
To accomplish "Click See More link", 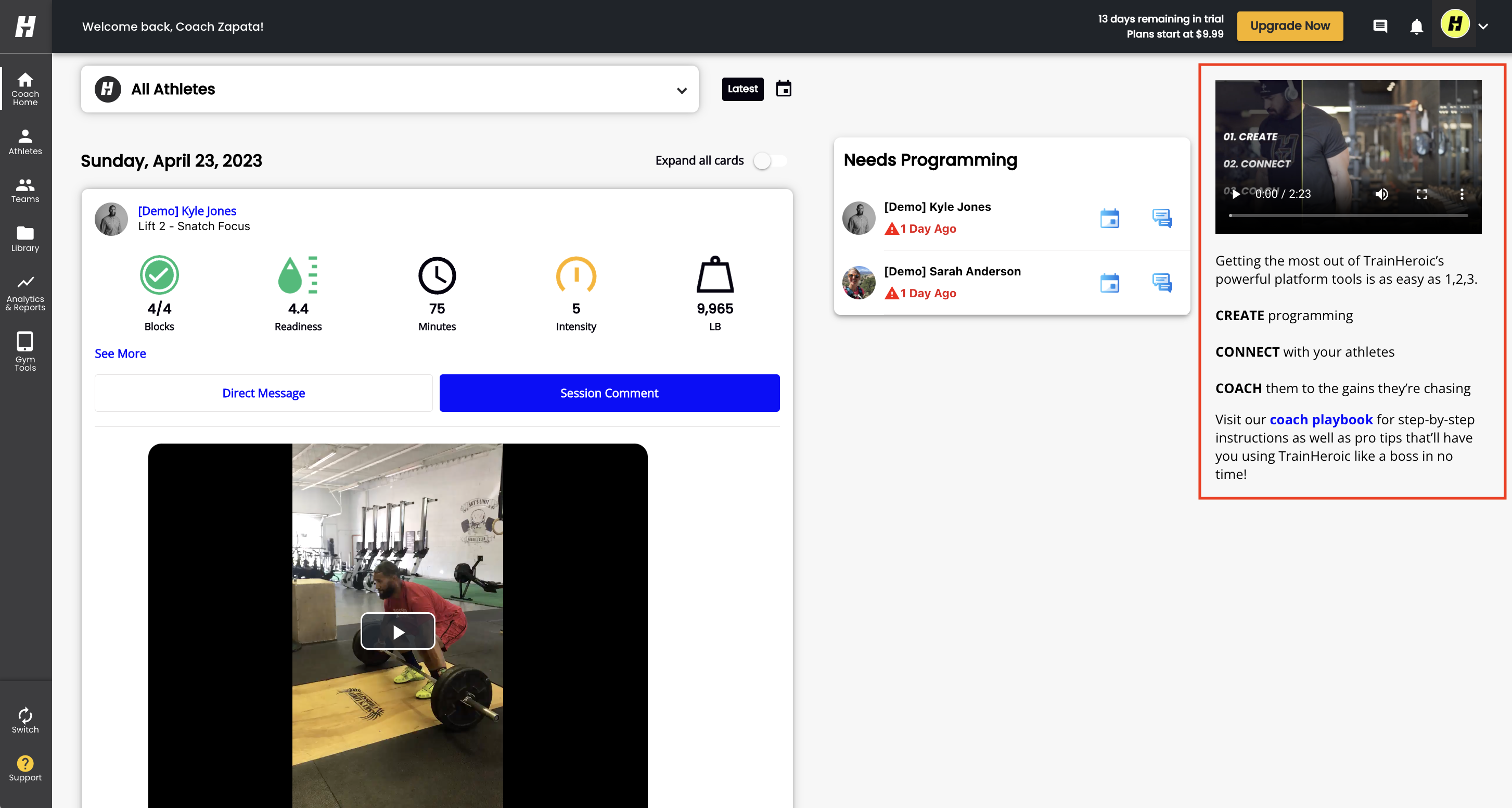I will point(120,353).
